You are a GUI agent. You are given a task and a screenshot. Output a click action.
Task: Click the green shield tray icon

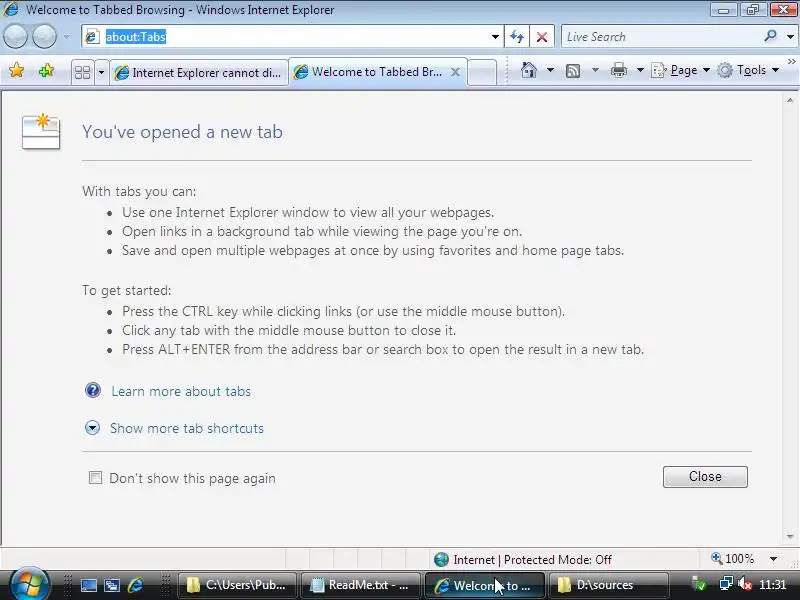tap(699, 584)
